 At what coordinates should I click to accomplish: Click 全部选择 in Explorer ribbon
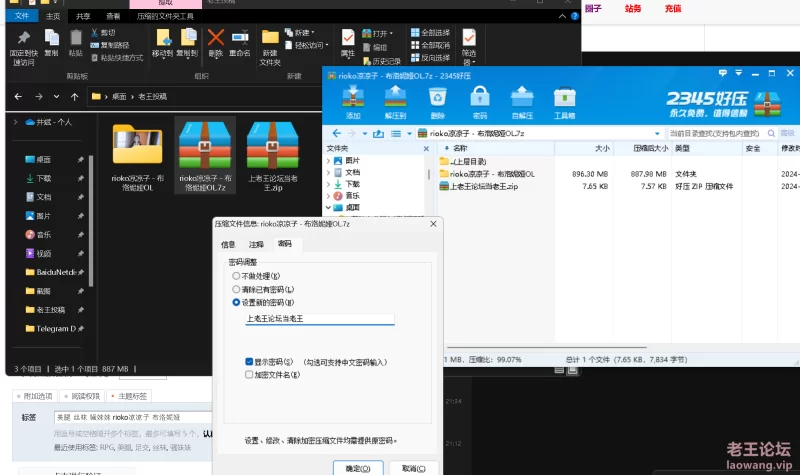coord(430,33)
